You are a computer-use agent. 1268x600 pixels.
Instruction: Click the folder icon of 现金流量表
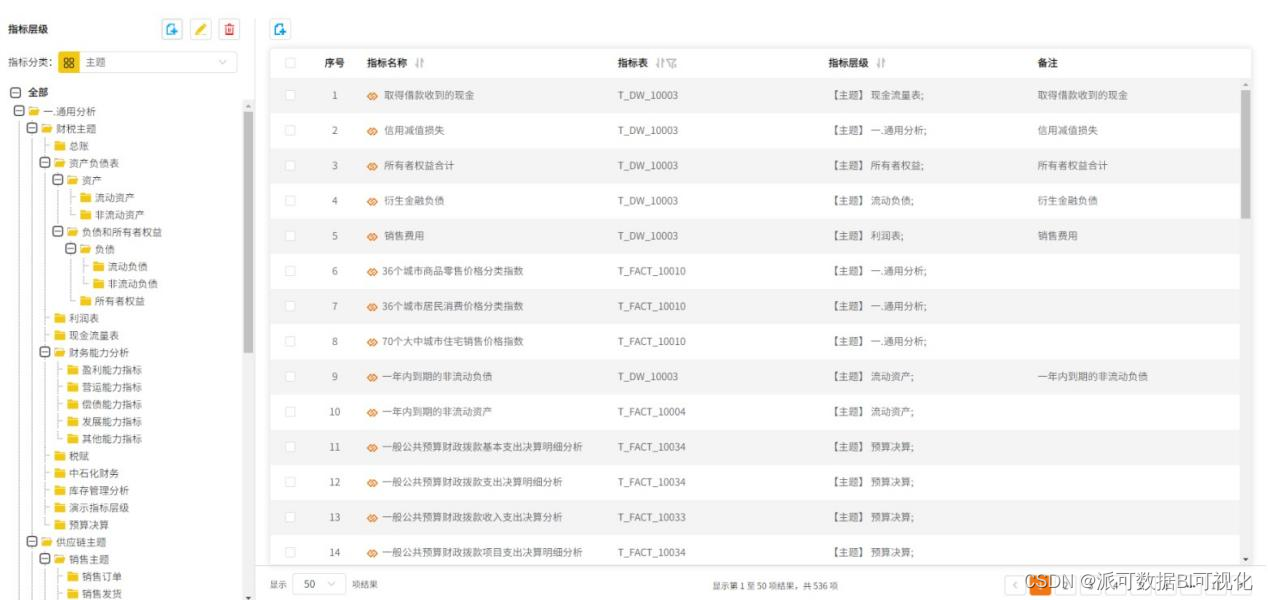coord(60,335)
